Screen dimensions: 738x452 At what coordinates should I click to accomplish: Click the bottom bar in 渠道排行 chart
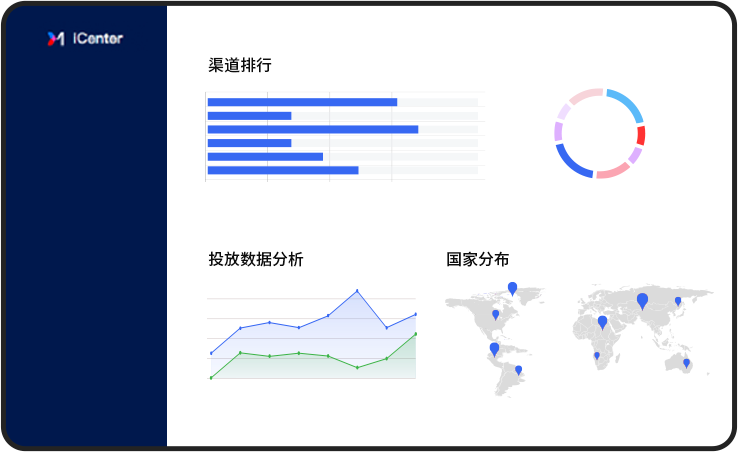tap(282, 170)
